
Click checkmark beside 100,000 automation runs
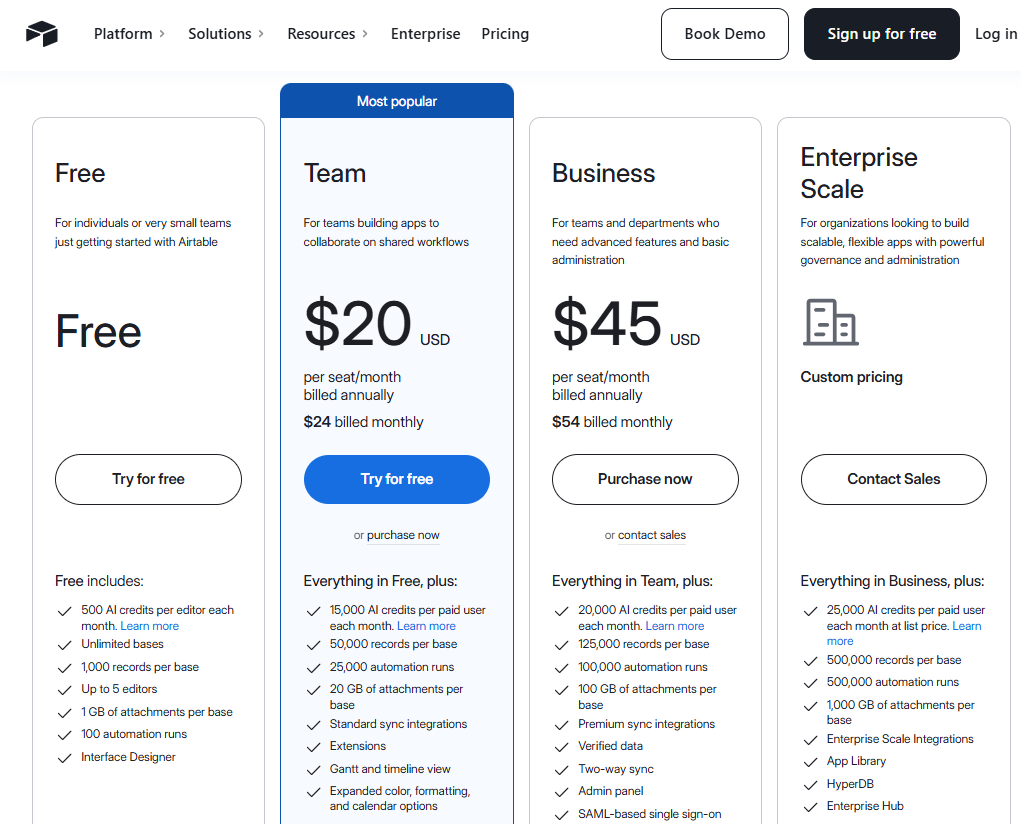pos(561,668)
